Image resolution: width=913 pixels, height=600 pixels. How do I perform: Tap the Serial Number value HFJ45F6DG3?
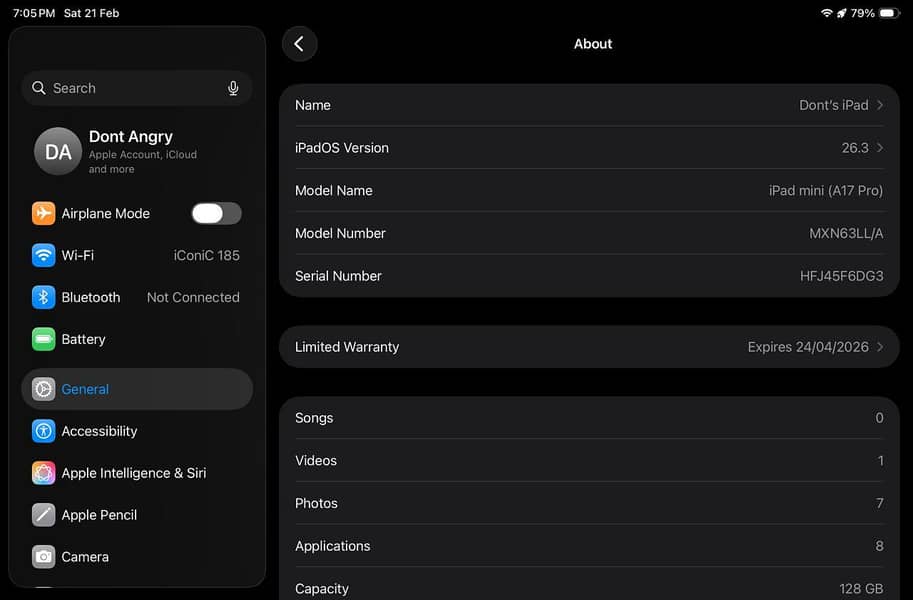pyautogui.click(x=841, y=276)
